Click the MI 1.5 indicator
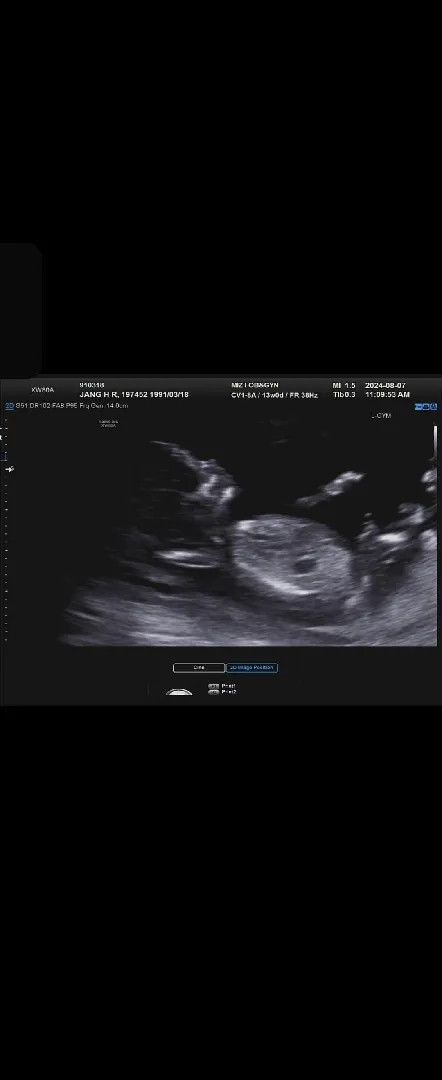Screen dimensions: 442x1080 [344, 385]
